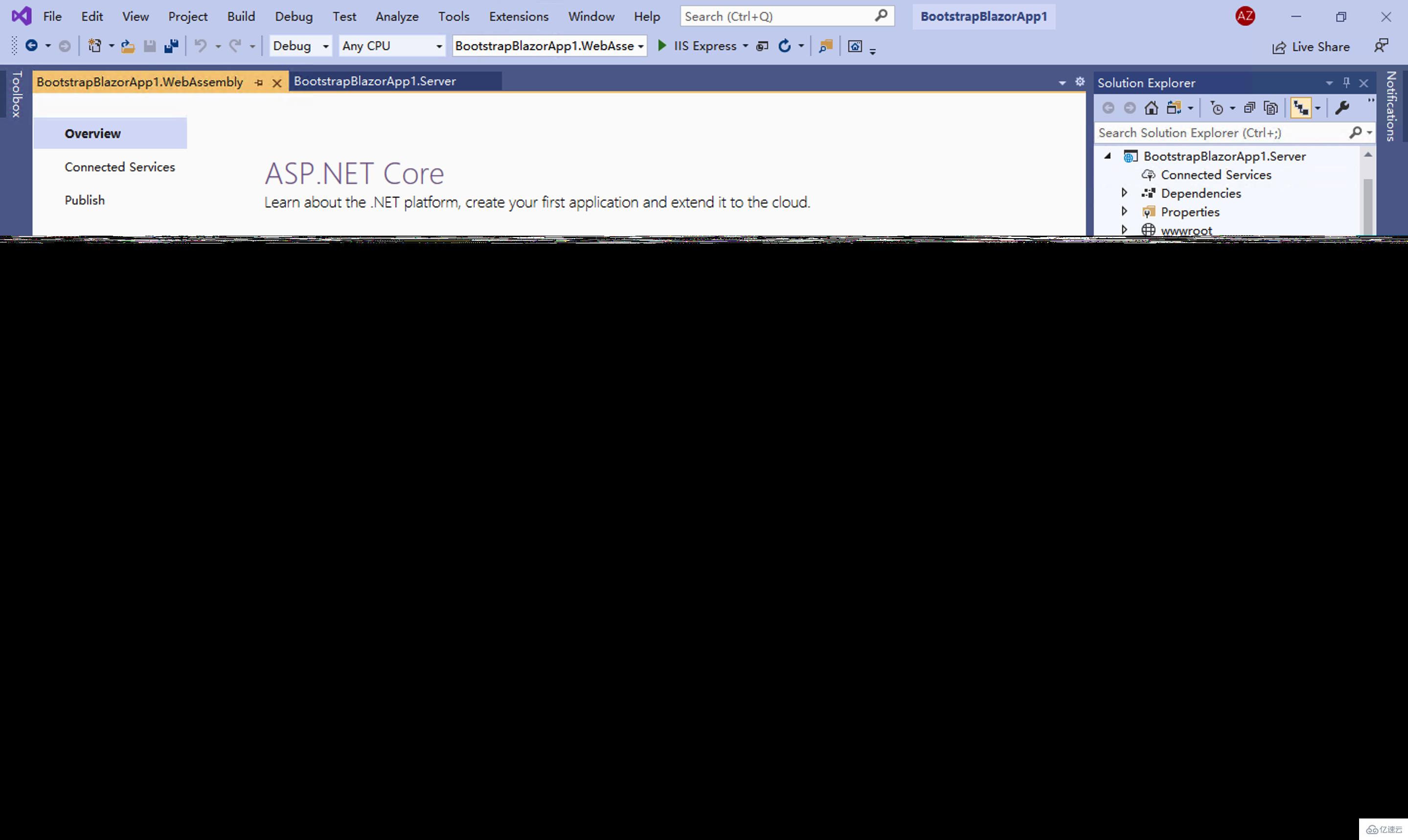1408x840 pixels.
Task: Expand the Properties node
Action: 1124,211
